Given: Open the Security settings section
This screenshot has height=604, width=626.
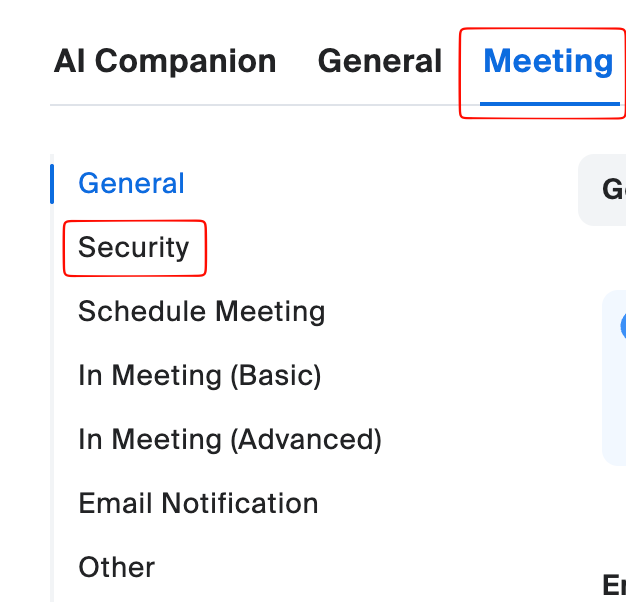Looking at the screenshot, I should pyautogui.click(x=134, y=248).
